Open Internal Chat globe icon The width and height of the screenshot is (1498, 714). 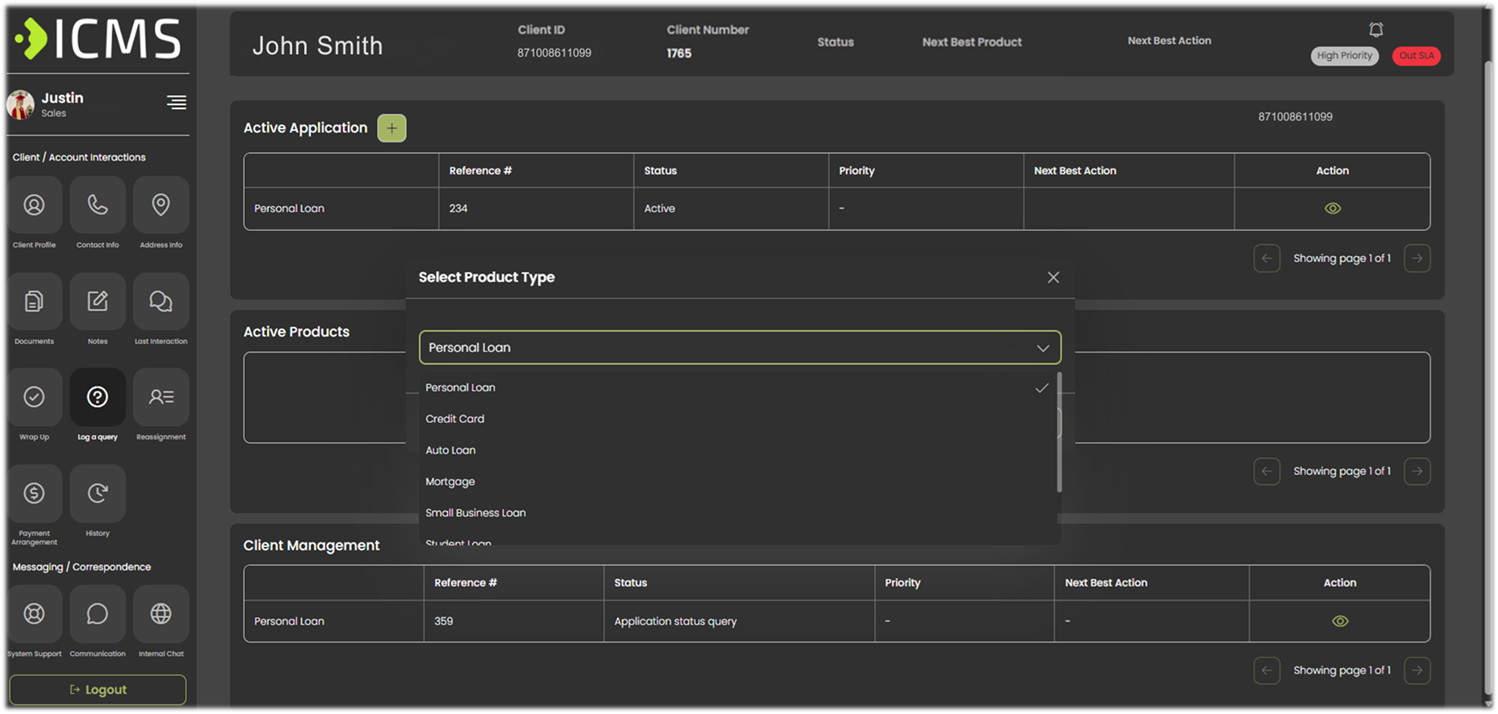[161, 613]
